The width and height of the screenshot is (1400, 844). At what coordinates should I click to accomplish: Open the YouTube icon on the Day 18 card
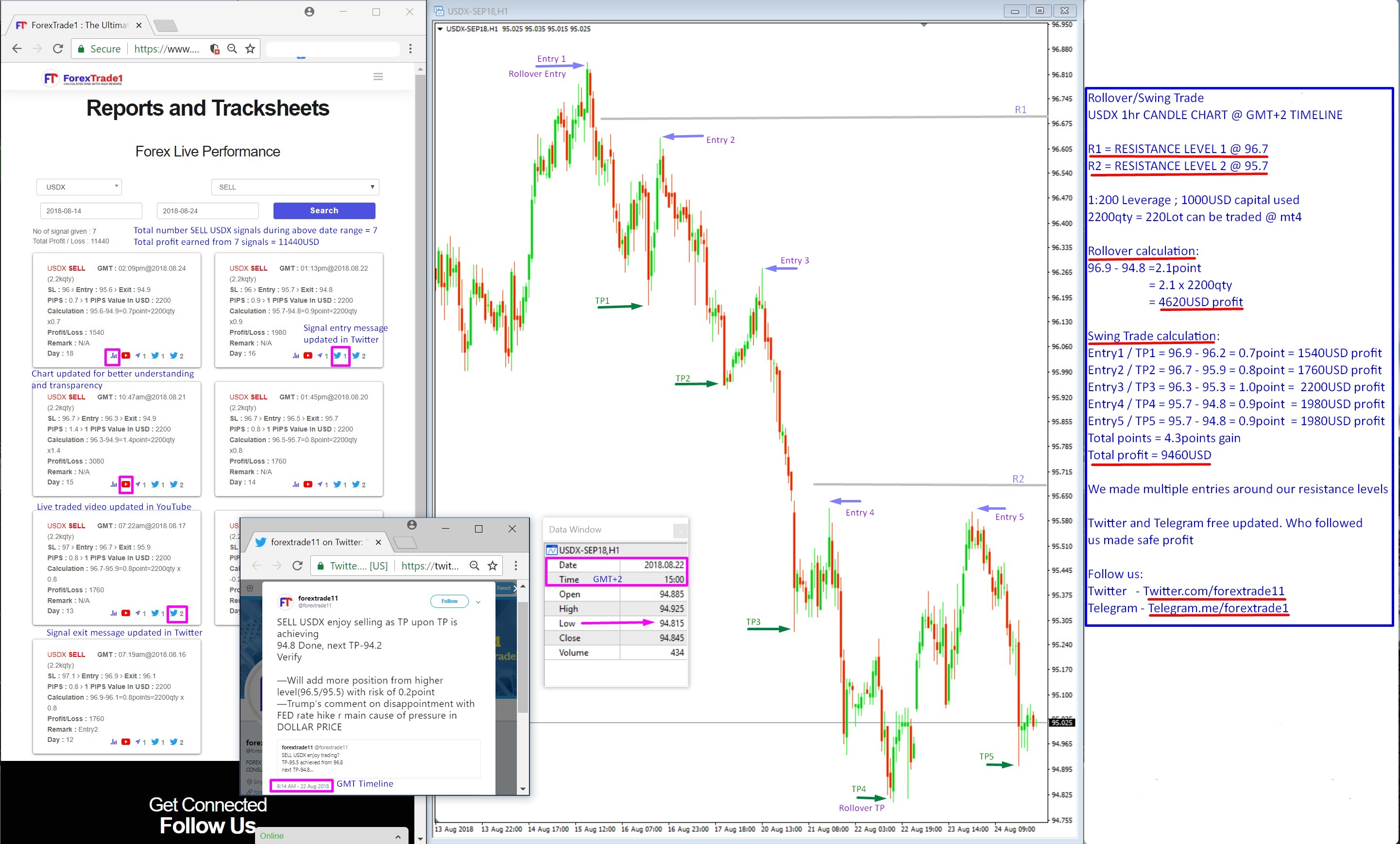tap(126, 356)
